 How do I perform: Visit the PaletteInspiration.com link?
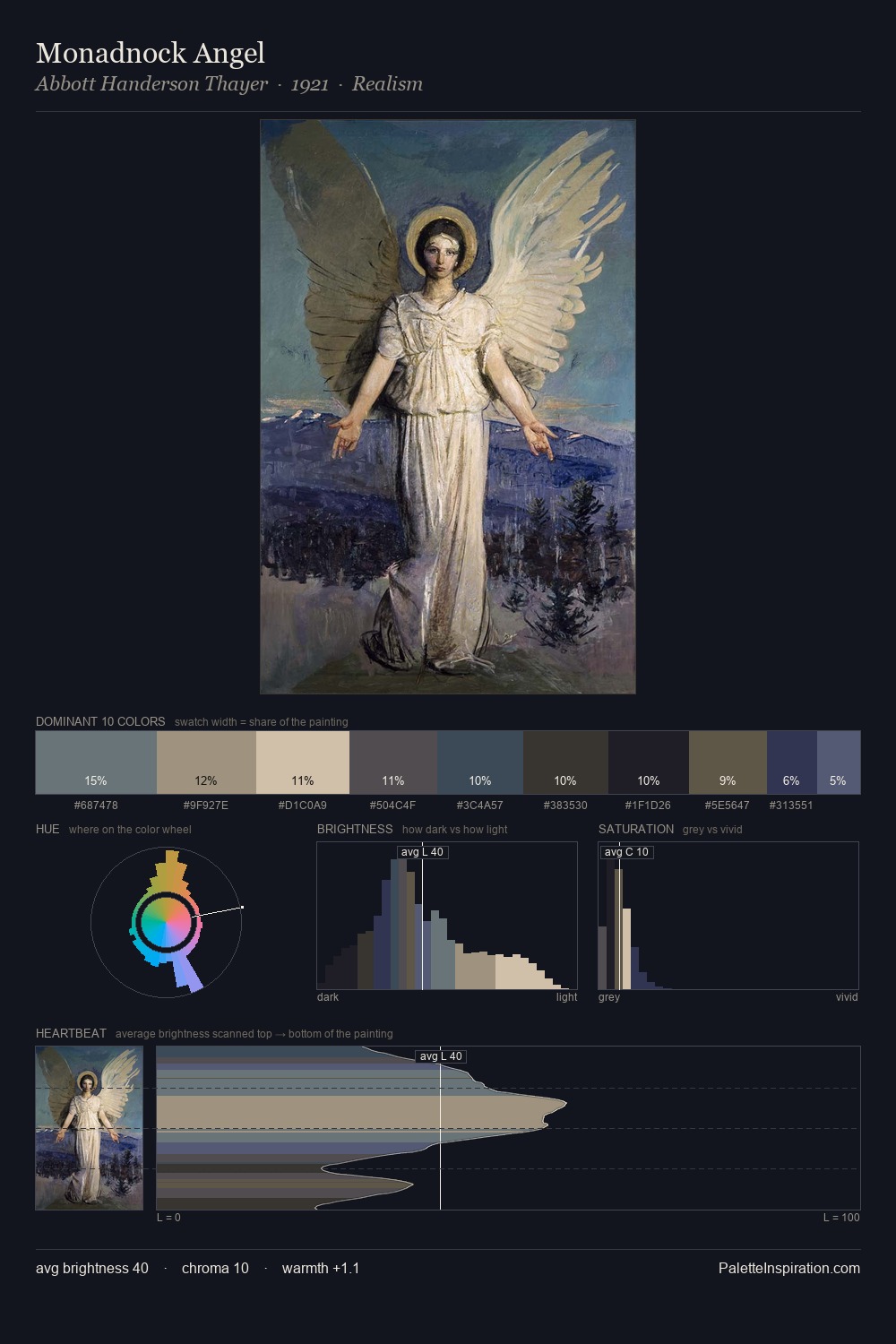click(789, 1268)
